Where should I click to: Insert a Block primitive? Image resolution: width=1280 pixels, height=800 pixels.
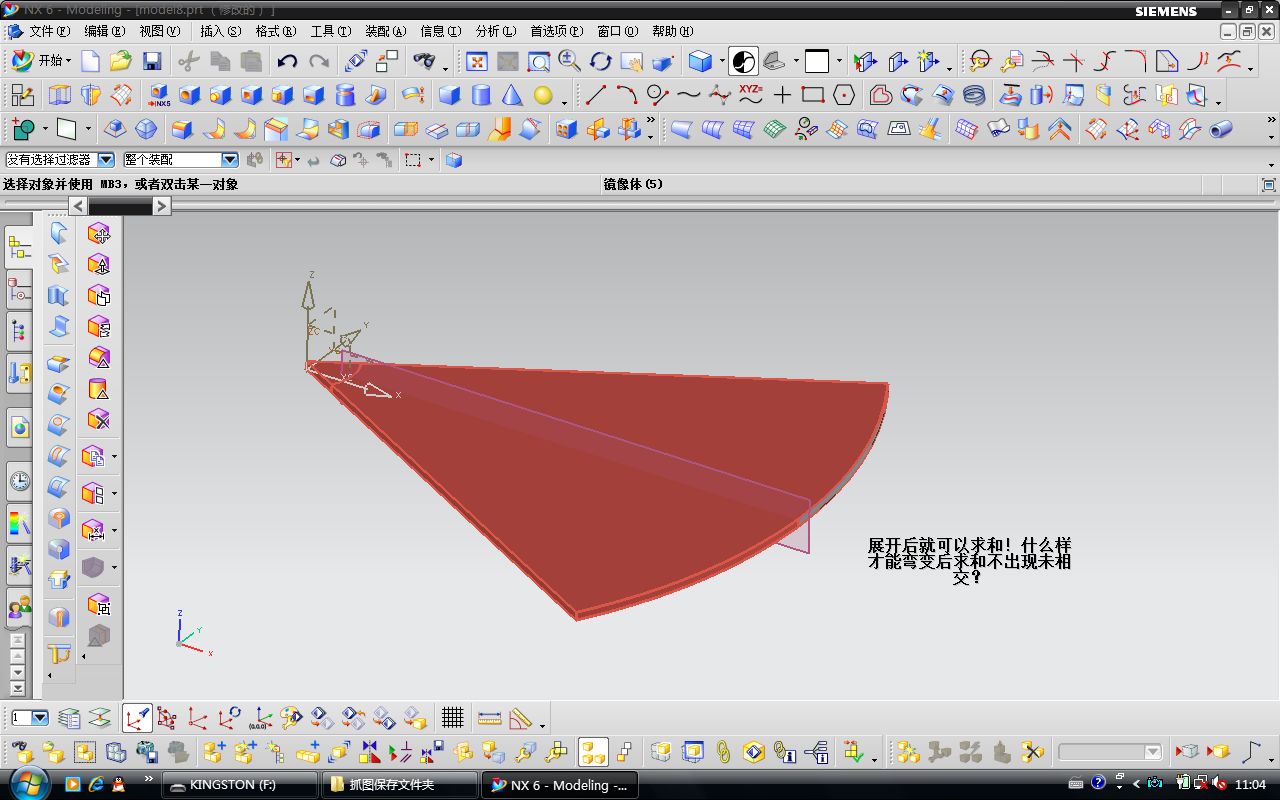pos(450,96)
